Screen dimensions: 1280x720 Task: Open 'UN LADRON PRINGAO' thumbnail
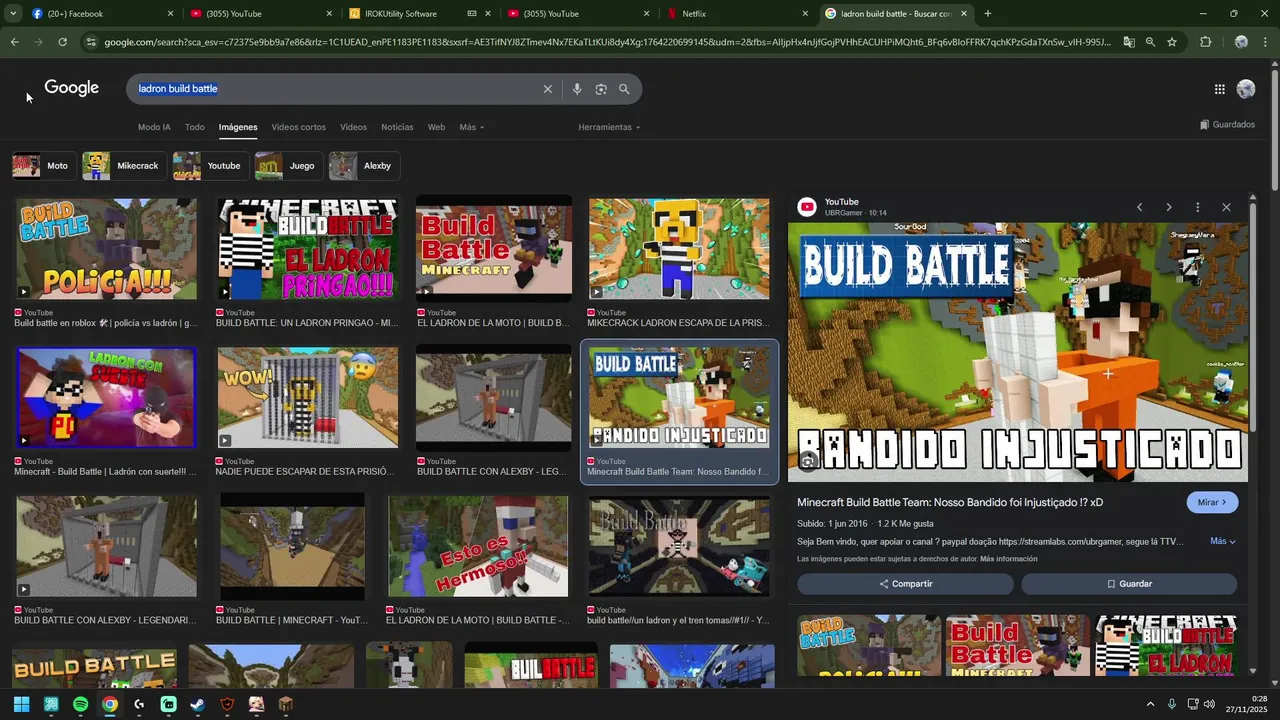coord(307,249)
